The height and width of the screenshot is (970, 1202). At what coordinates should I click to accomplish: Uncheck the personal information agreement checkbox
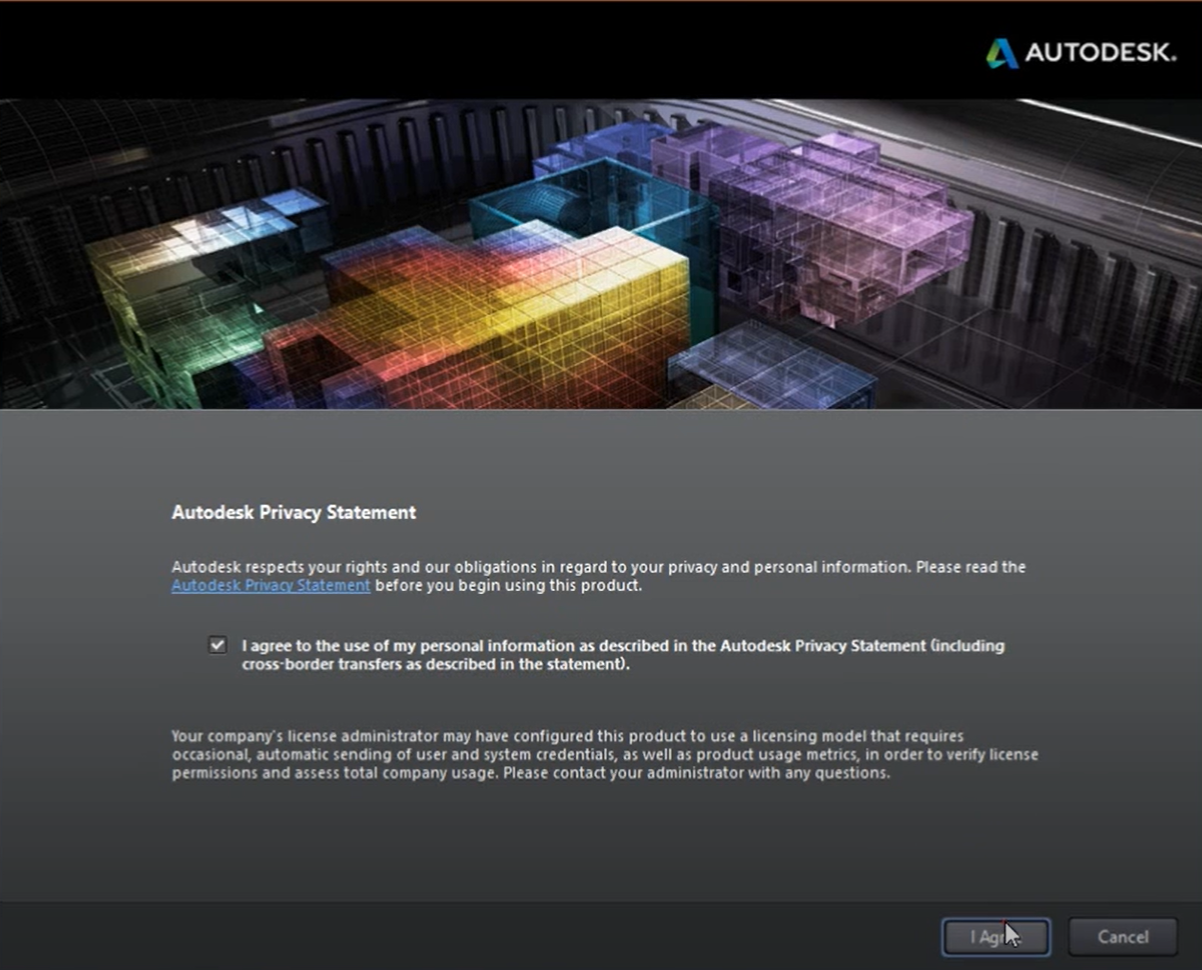click(217, 645)
